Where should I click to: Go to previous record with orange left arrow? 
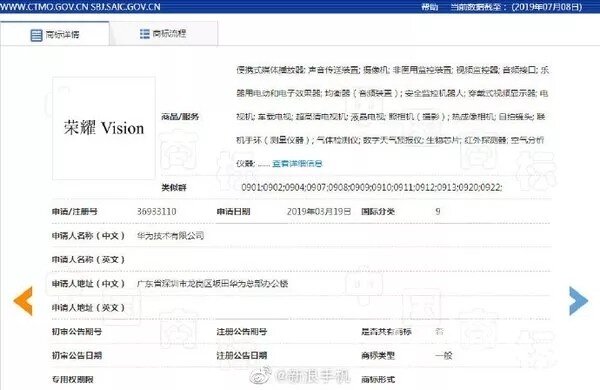23,301
